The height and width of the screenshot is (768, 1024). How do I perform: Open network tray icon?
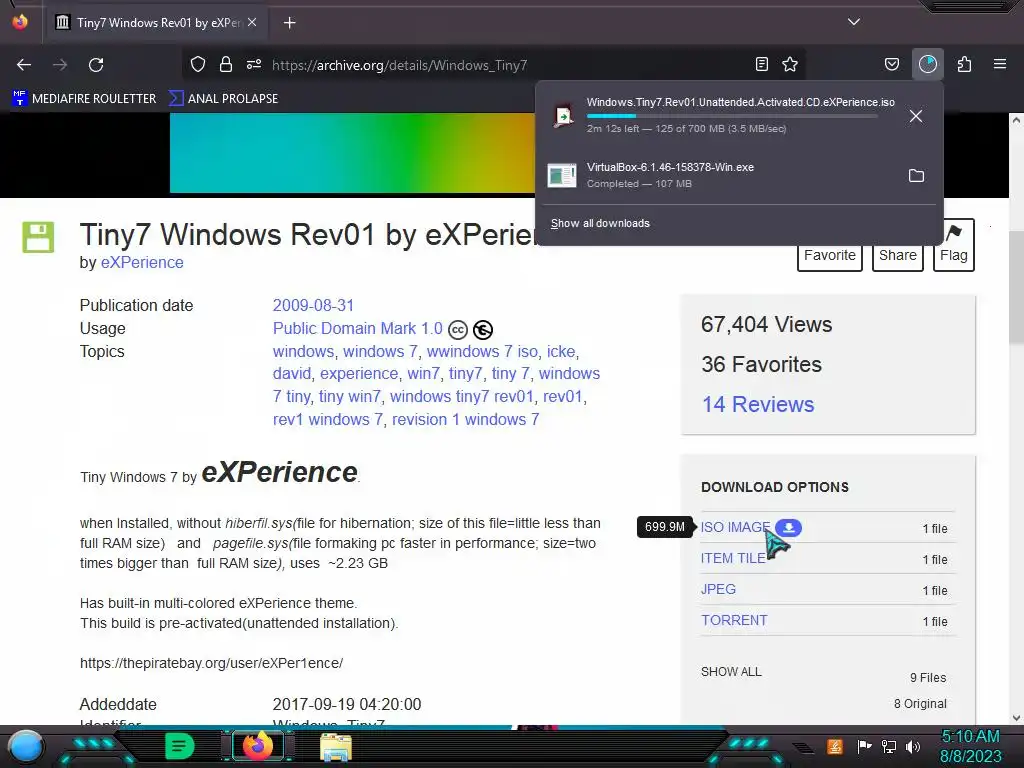click(889, 746)
